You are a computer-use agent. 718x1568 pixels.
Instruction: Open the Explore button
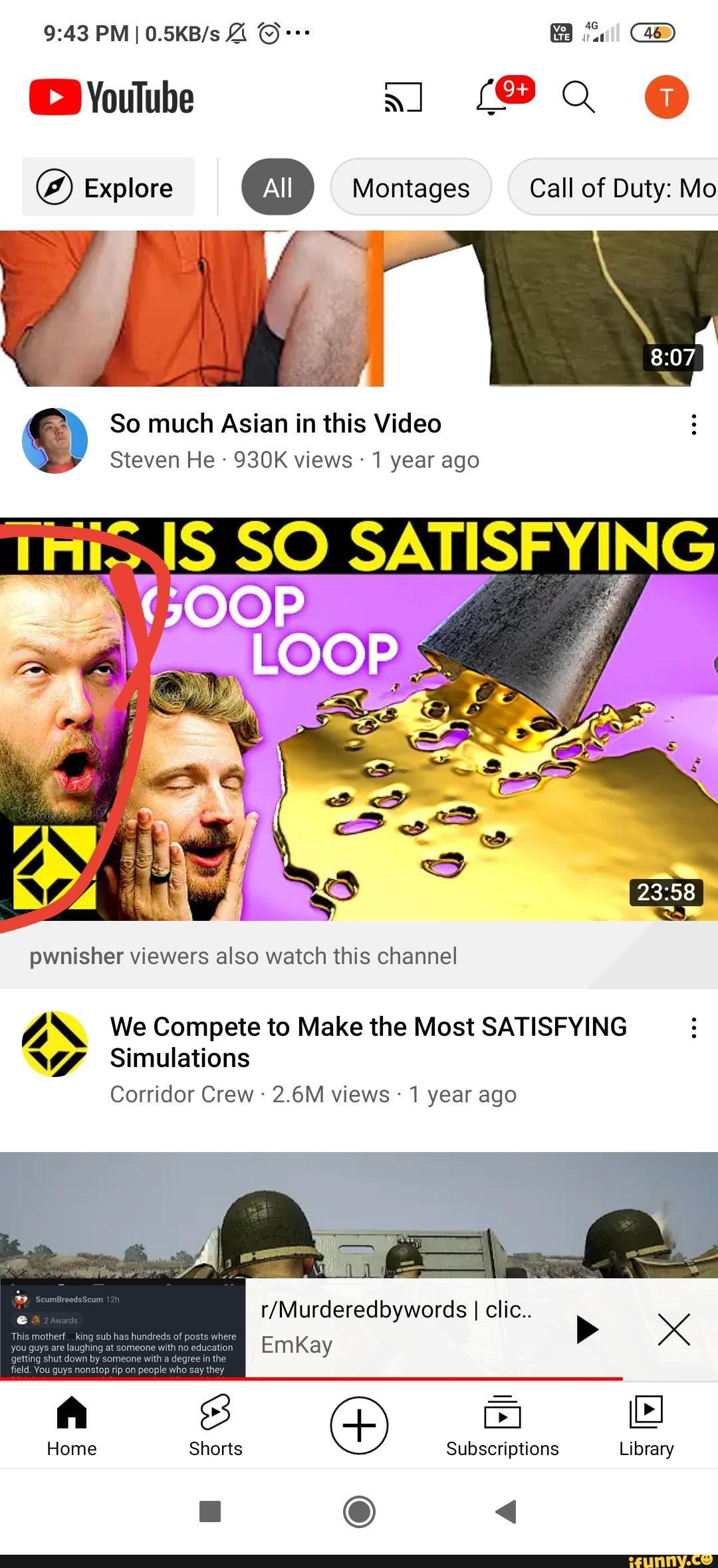108,187
